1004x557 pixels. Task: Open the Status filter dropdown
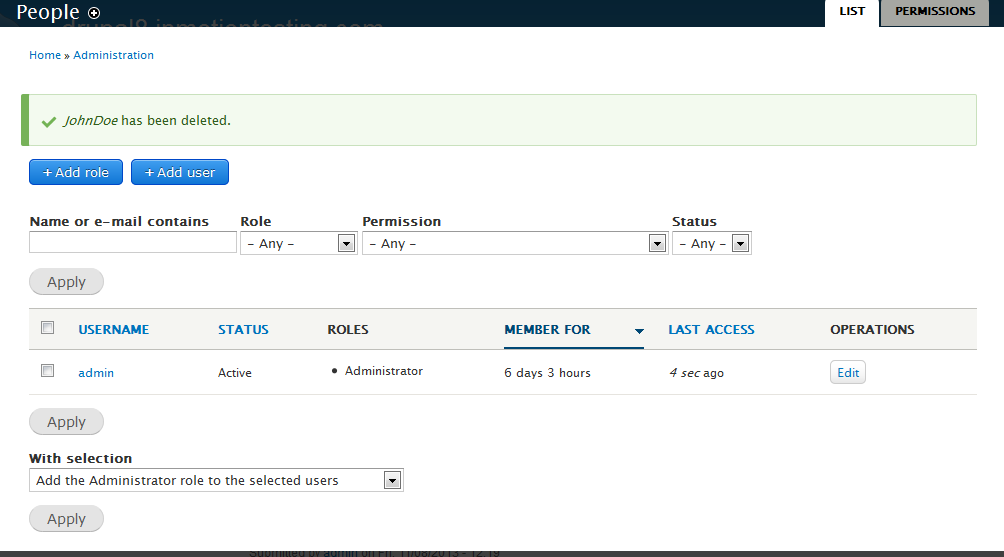[711, 243]
